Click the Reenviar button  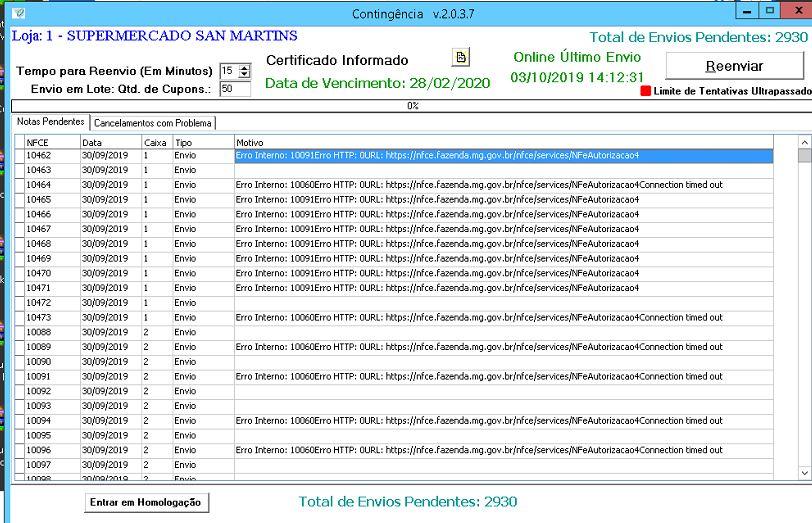(734, 66)
